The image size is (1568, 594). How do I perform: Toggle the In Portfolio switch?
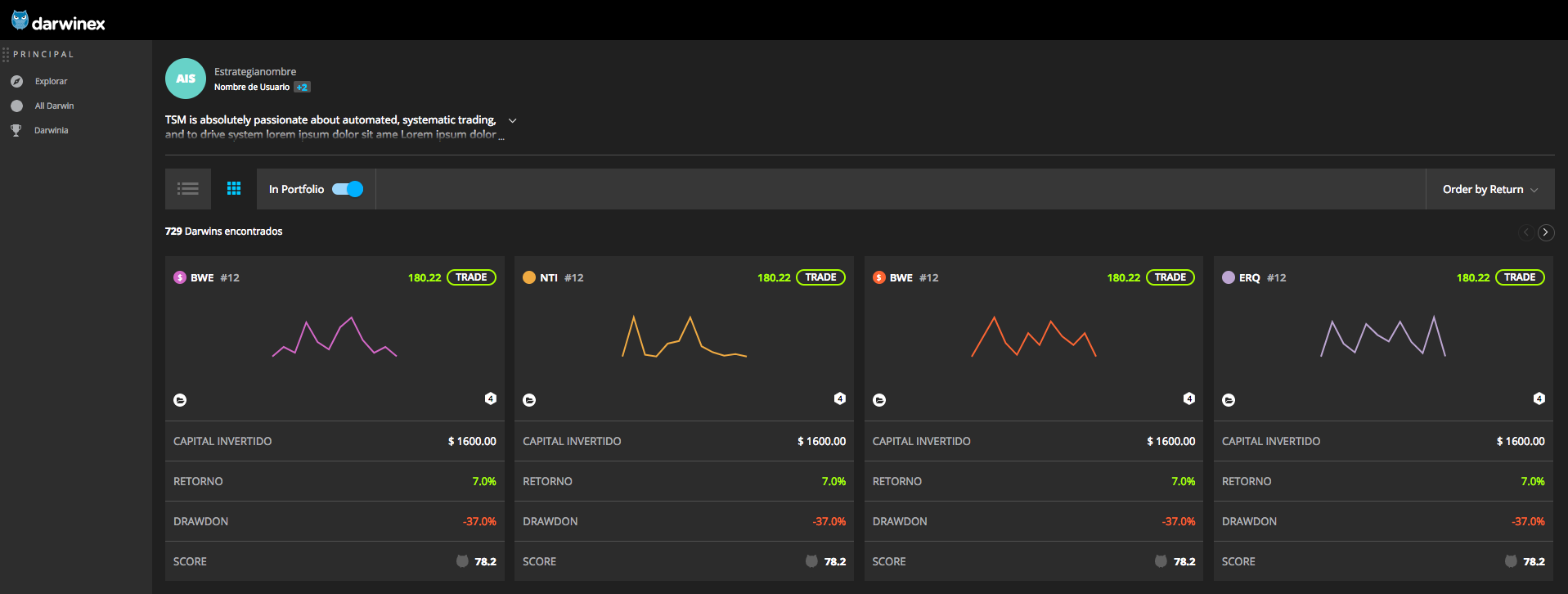pos(348,189)
